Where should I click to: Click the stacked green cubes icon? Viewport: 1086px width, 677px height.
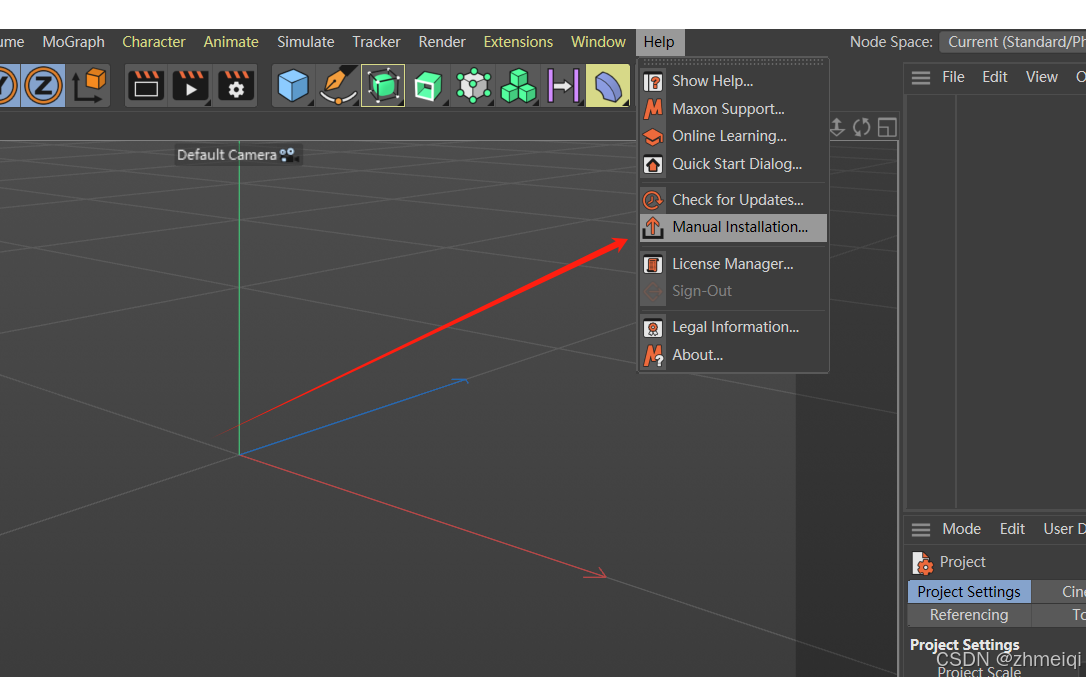518,86
